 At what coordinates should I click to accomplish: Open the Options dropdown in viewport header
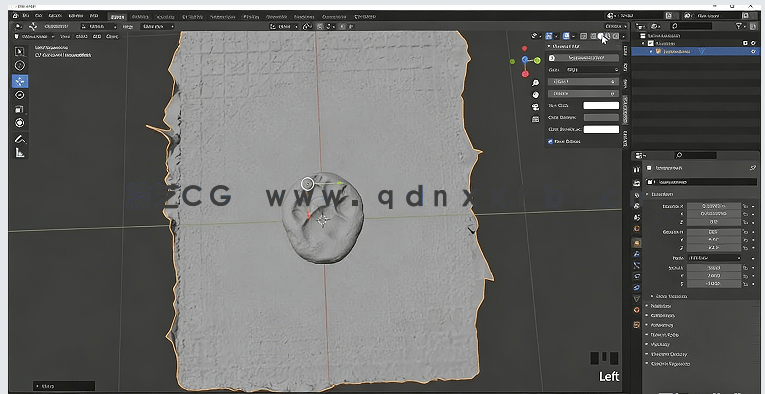(x=616, y=26)
